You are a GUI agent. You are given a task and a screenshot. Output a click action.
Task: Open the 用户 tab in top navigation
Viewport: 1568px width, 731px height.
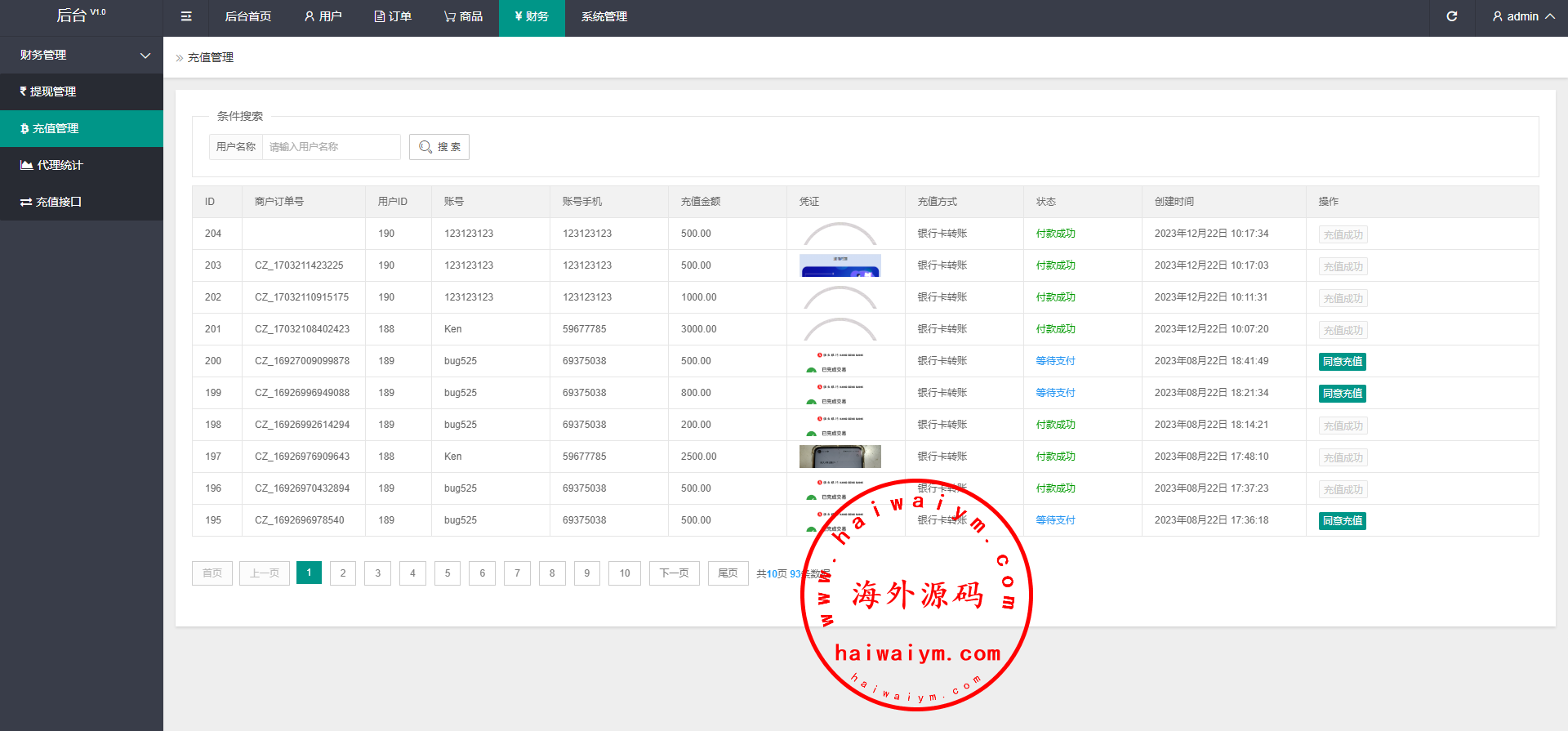323,16
